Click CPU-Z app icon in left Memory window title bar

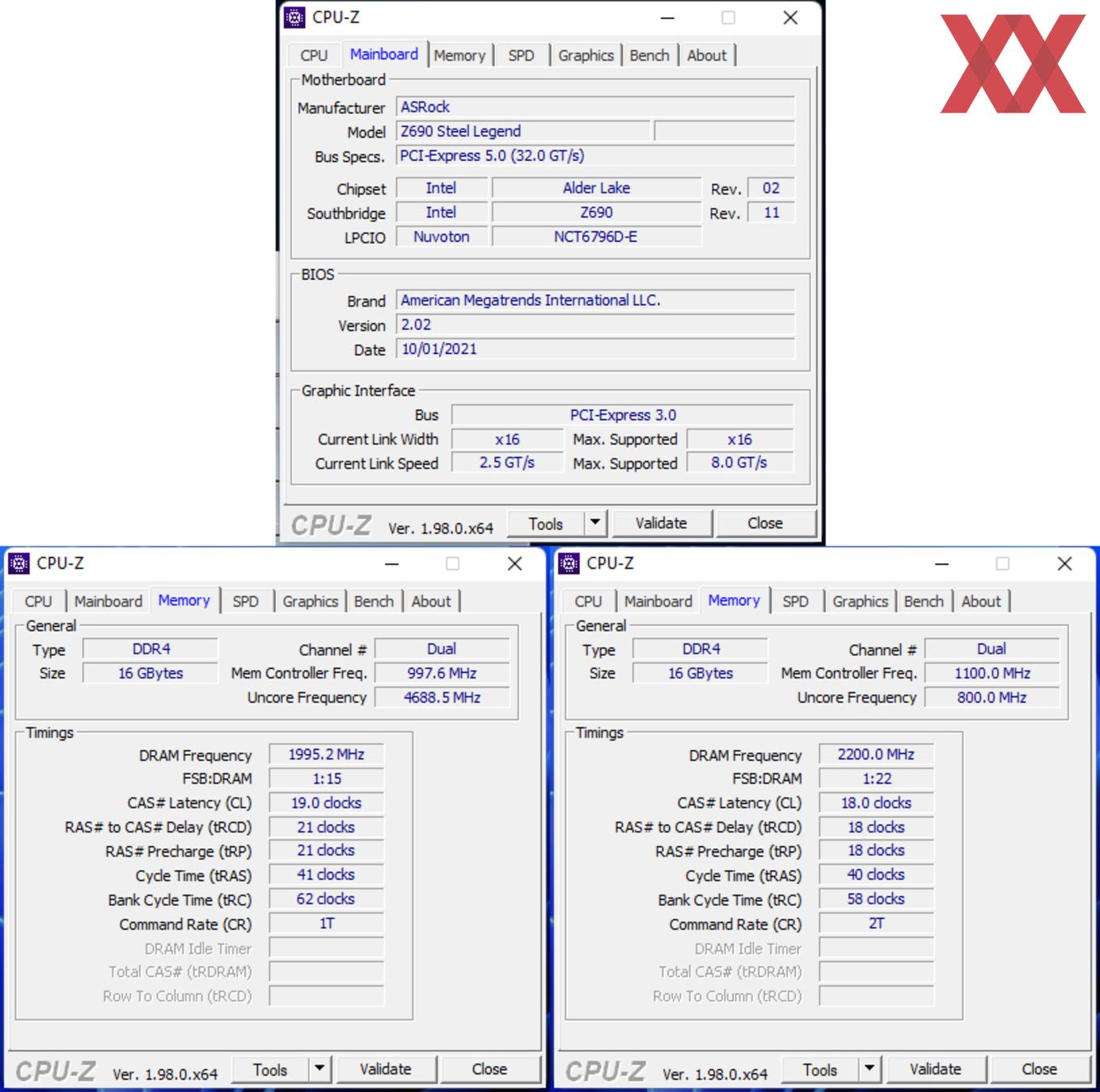19,563
